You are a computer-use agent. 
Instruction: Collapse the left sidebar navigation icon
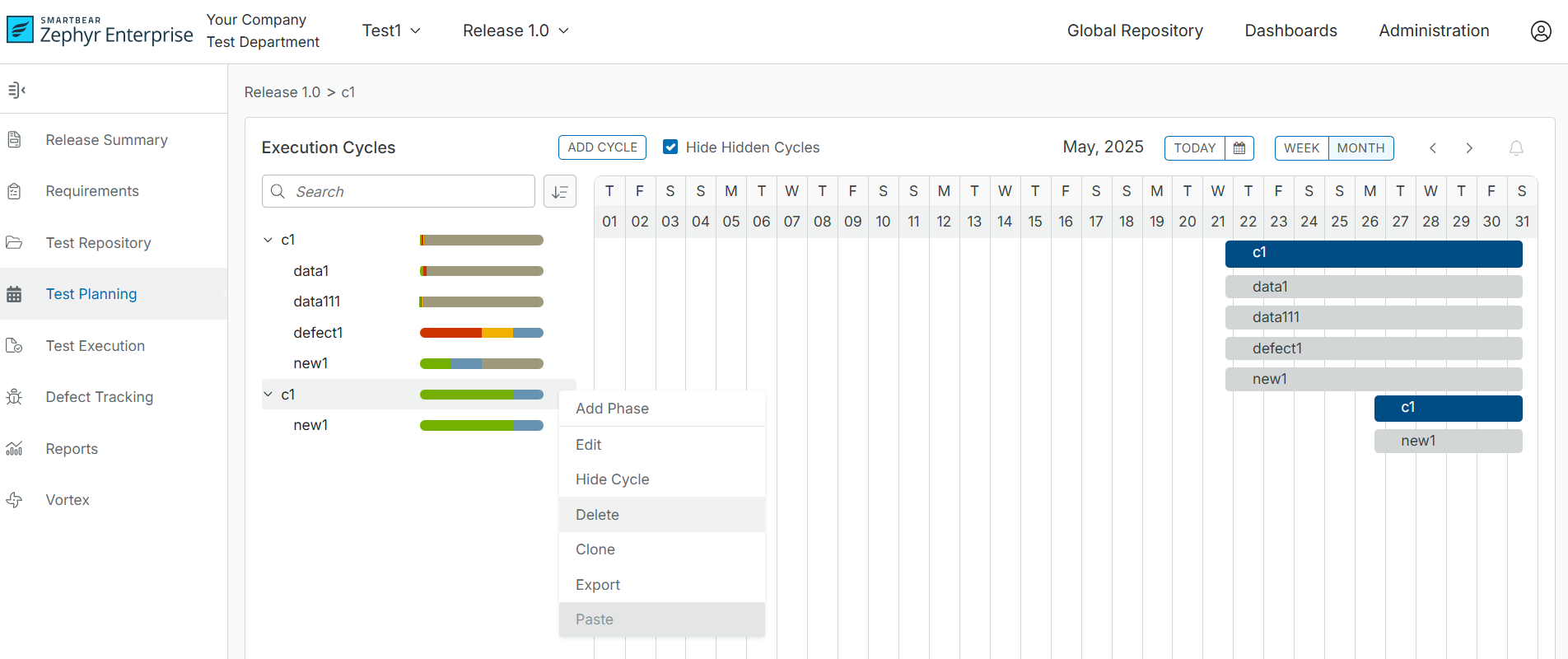(x=16, y=90)
